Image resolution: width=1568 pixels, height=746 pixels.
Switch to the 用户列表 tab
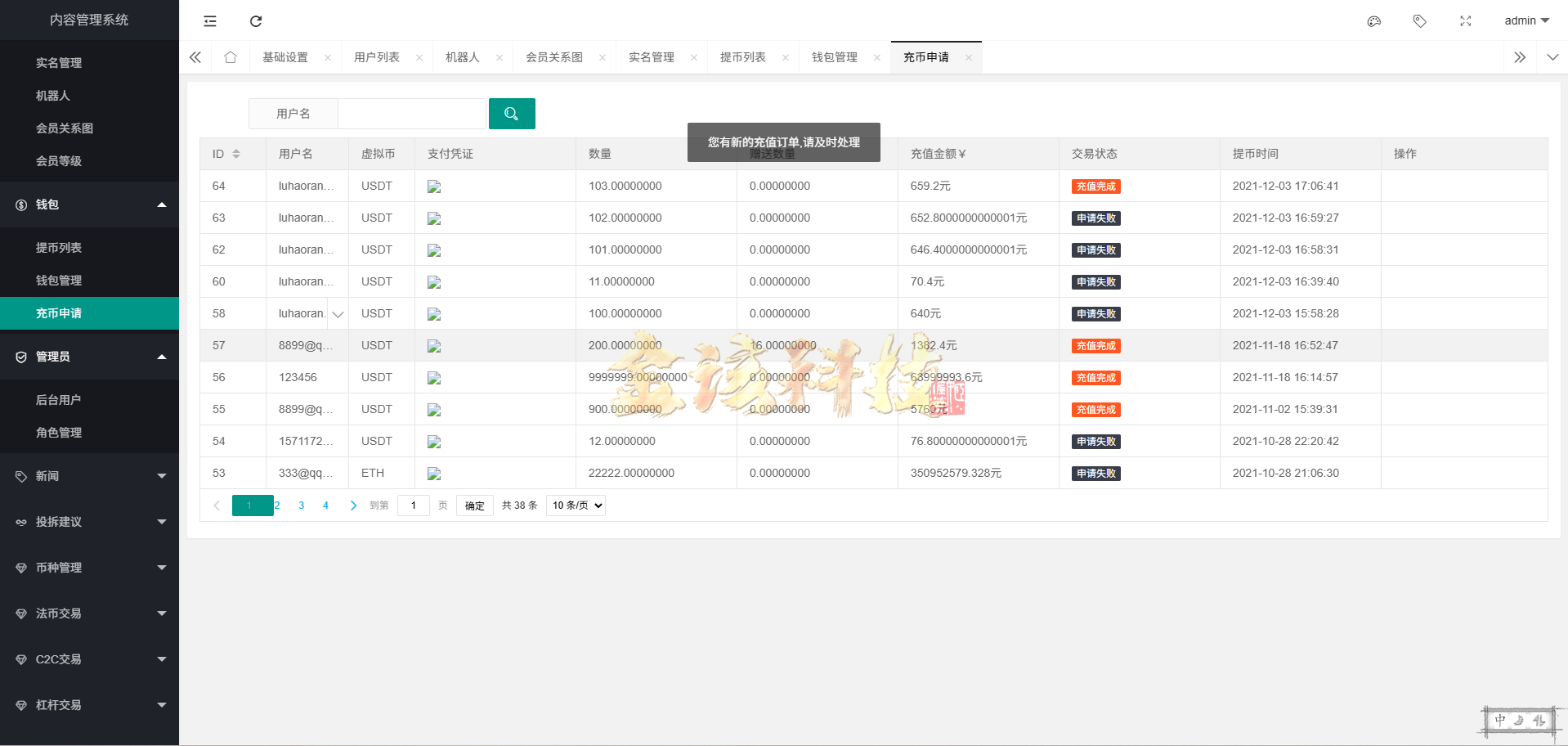[377, 56]
